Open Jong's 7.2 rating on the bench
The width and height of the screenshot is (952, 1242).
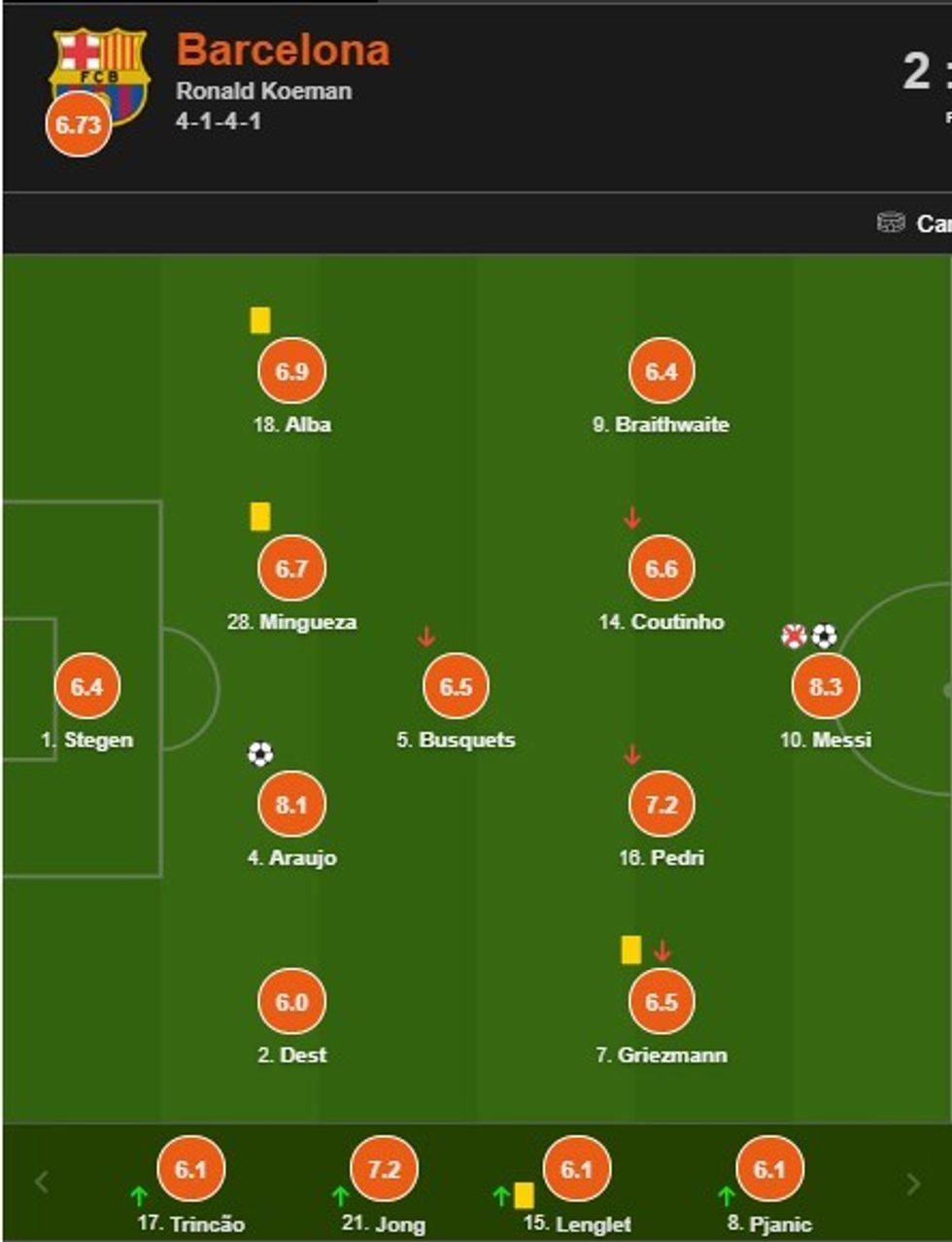point(384,1168)
